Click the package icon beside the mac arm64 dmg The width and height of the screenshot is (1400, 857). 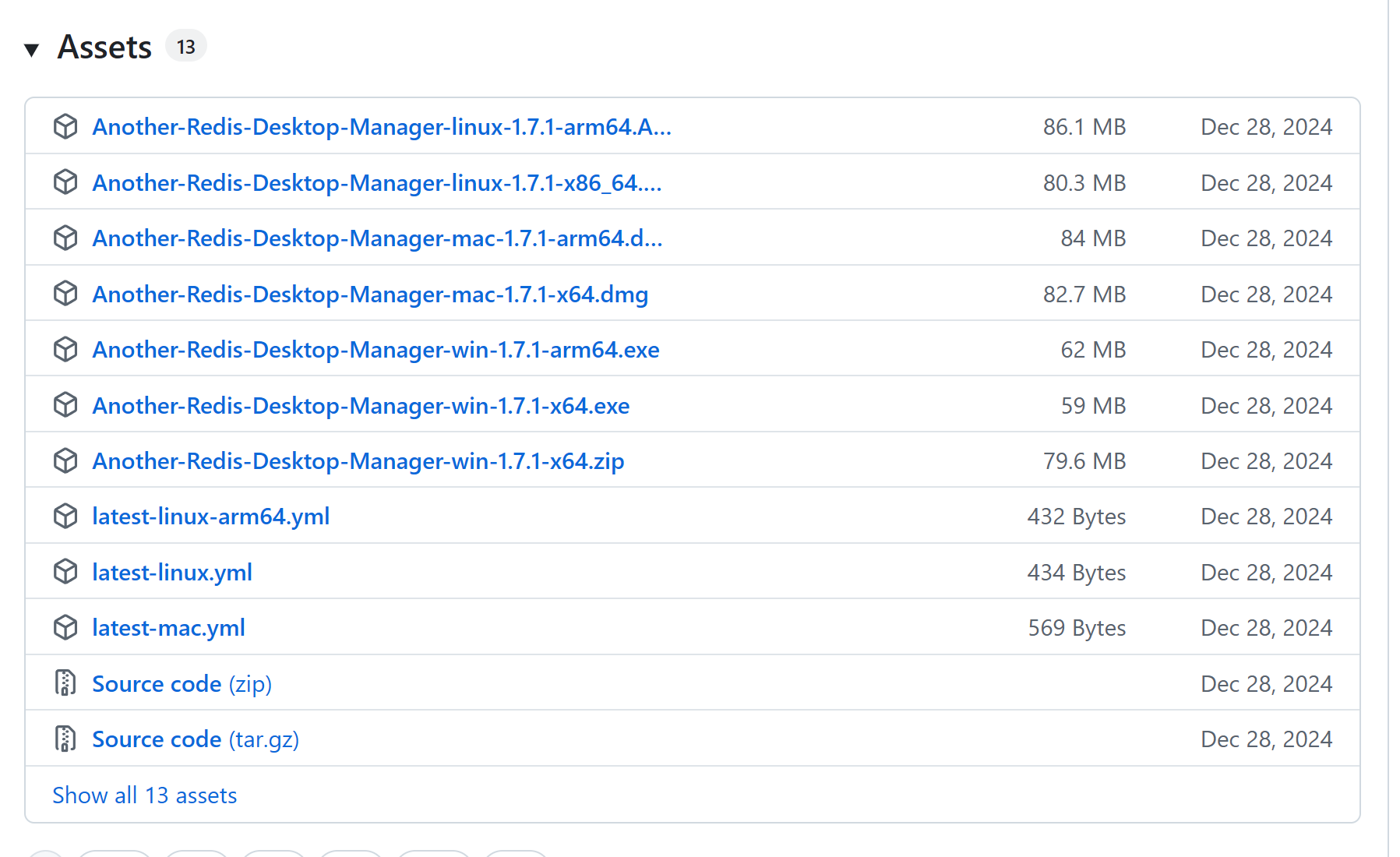coord(65,238)
